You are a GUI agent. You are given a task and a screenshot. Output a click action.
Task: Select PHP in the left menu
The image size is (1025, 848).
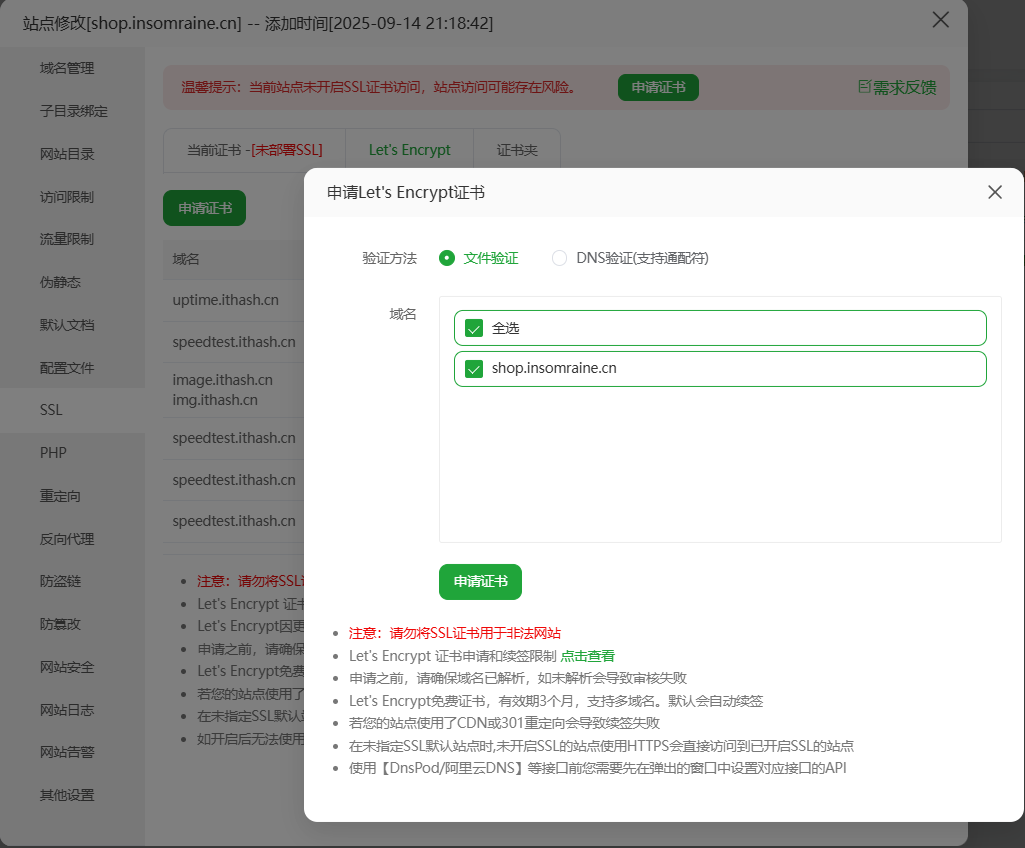tap(53, 453)
